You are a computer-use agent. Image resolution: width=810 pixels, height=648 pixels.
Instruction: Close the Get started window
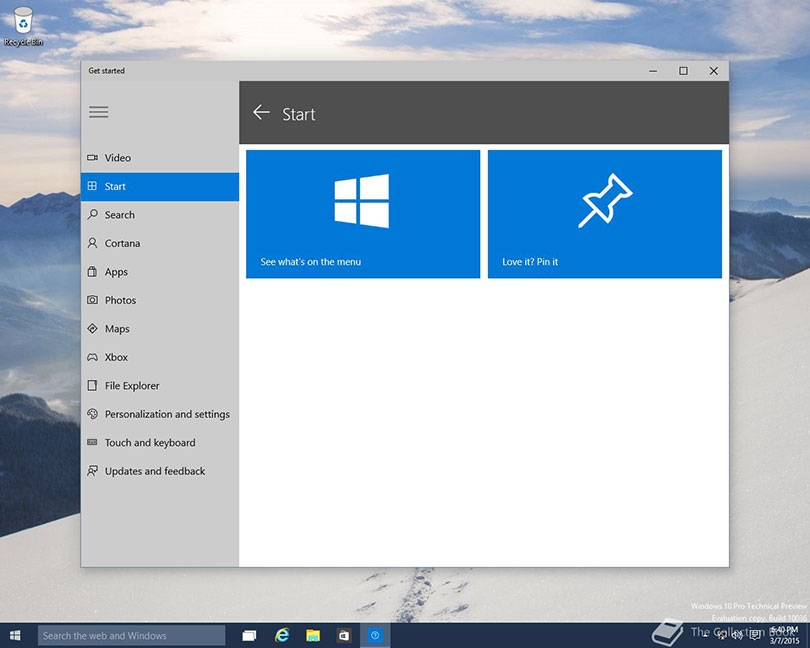pos(713,71)
